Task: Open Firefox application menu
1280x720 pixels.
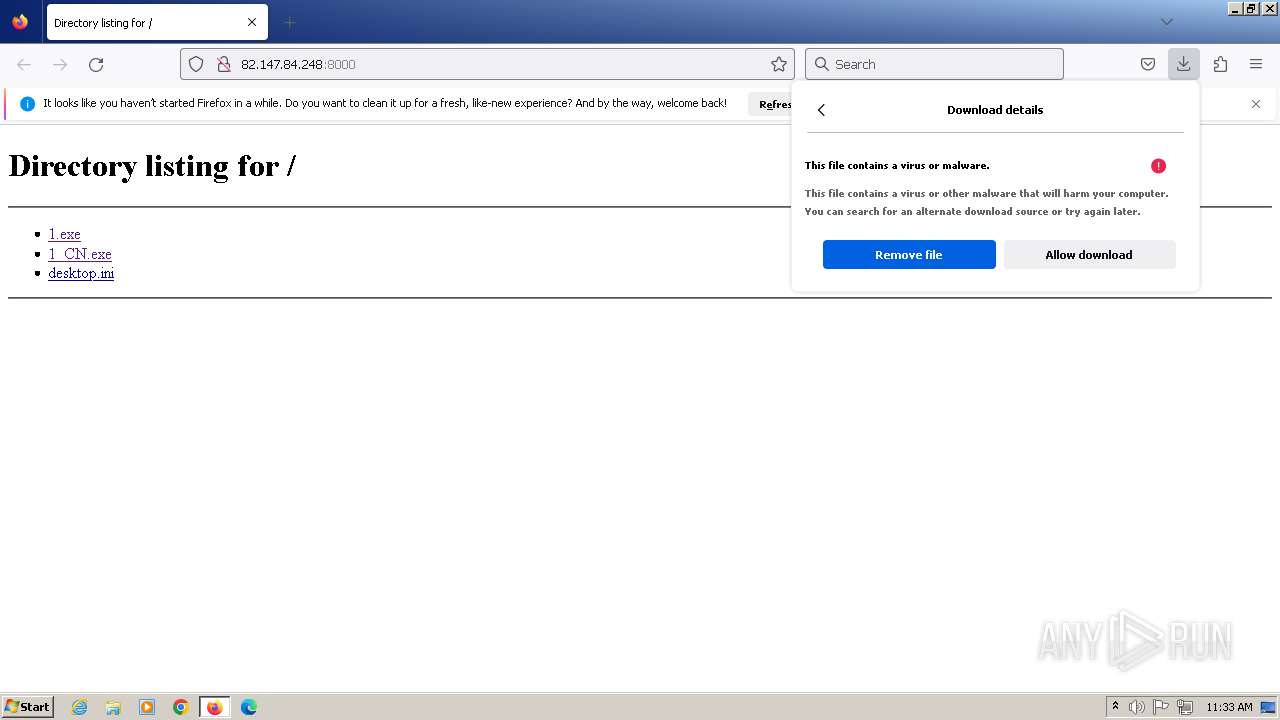Action: (x=1256, y=64)
